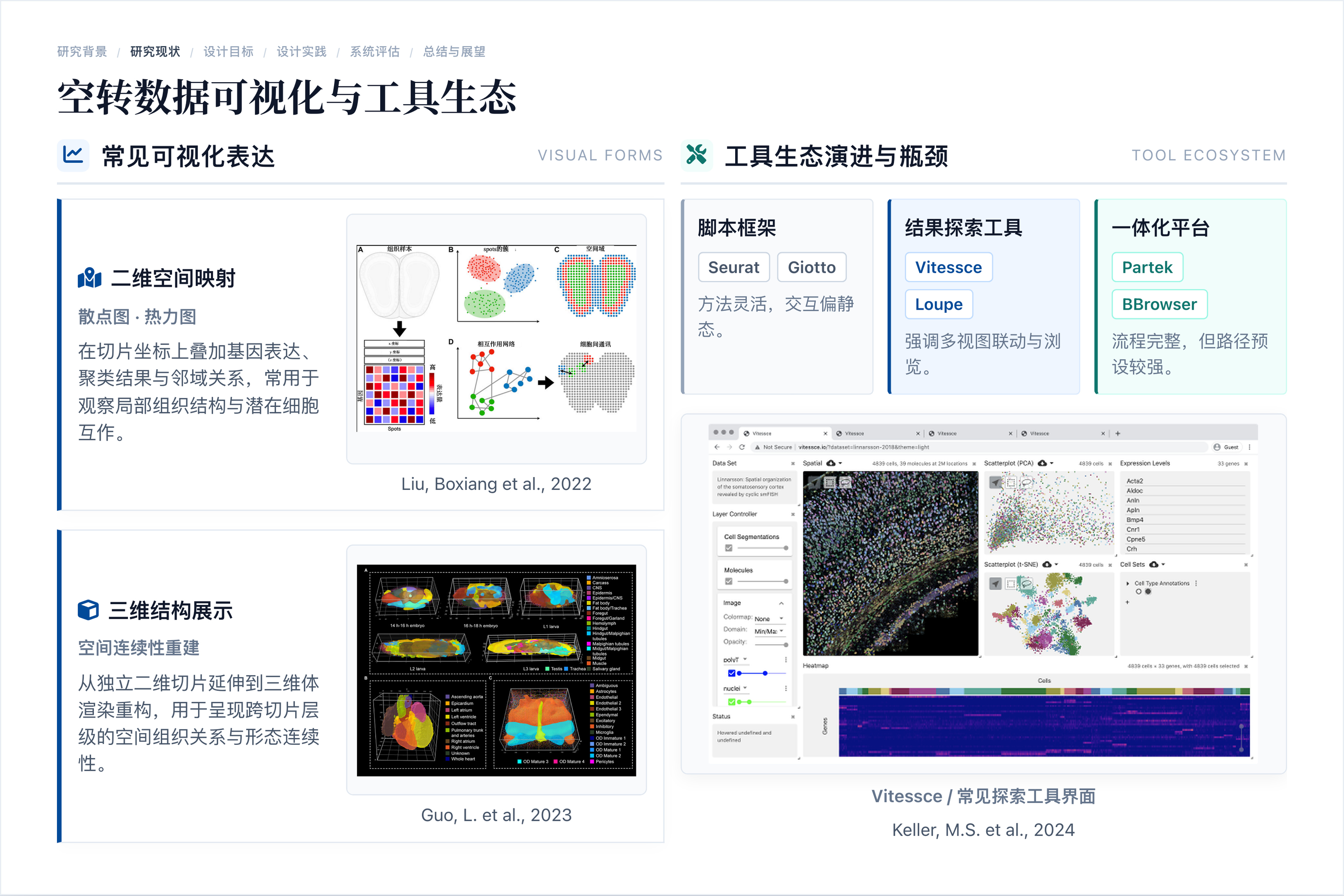Screen dimensions: 1344x896
Task: Click cloud download icon for Scatterplot (t-SNE)
Action: (x=1047, y=564)
